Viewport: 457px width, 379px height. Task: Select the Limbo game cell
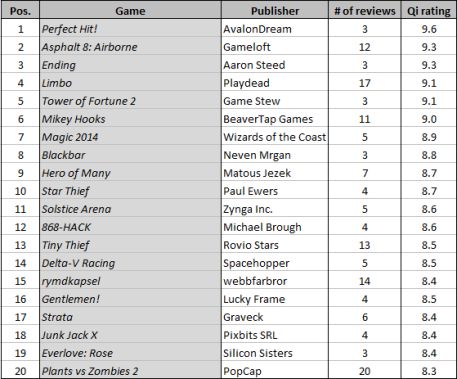tap(130, 83)
